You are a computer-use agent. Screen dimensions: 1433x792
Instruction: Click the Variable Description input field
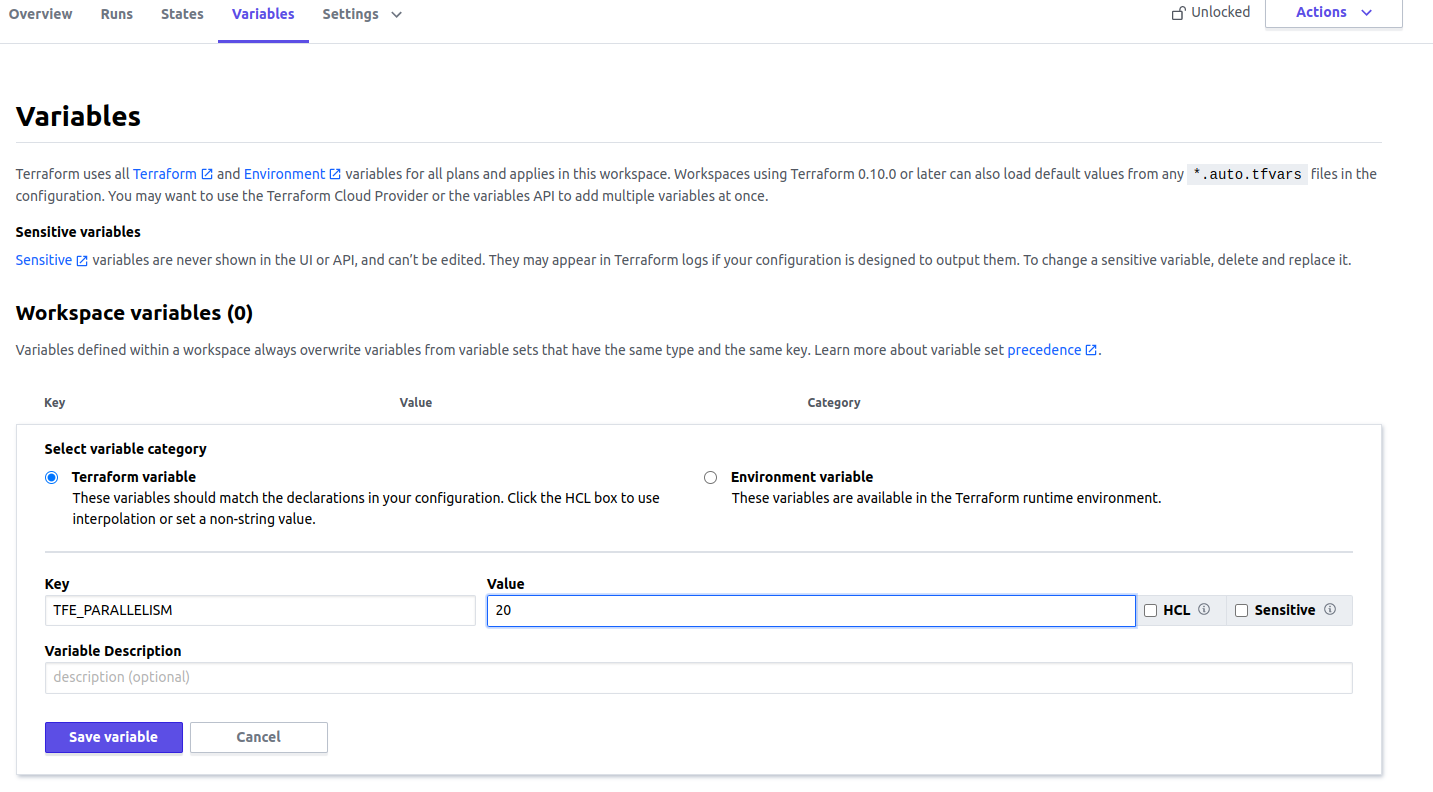click(x=697, y=677)
